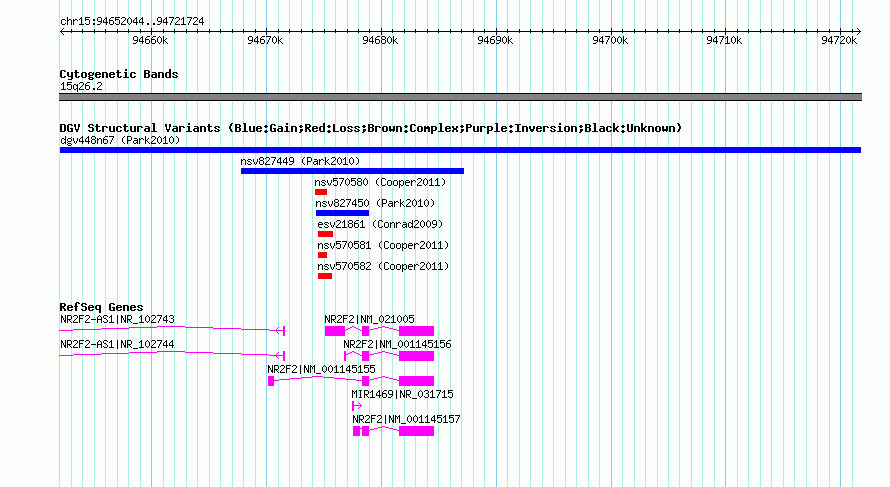
Task: Open the nsv570580 (Cooper2011) variant label
Action: (x=380, y=182)
